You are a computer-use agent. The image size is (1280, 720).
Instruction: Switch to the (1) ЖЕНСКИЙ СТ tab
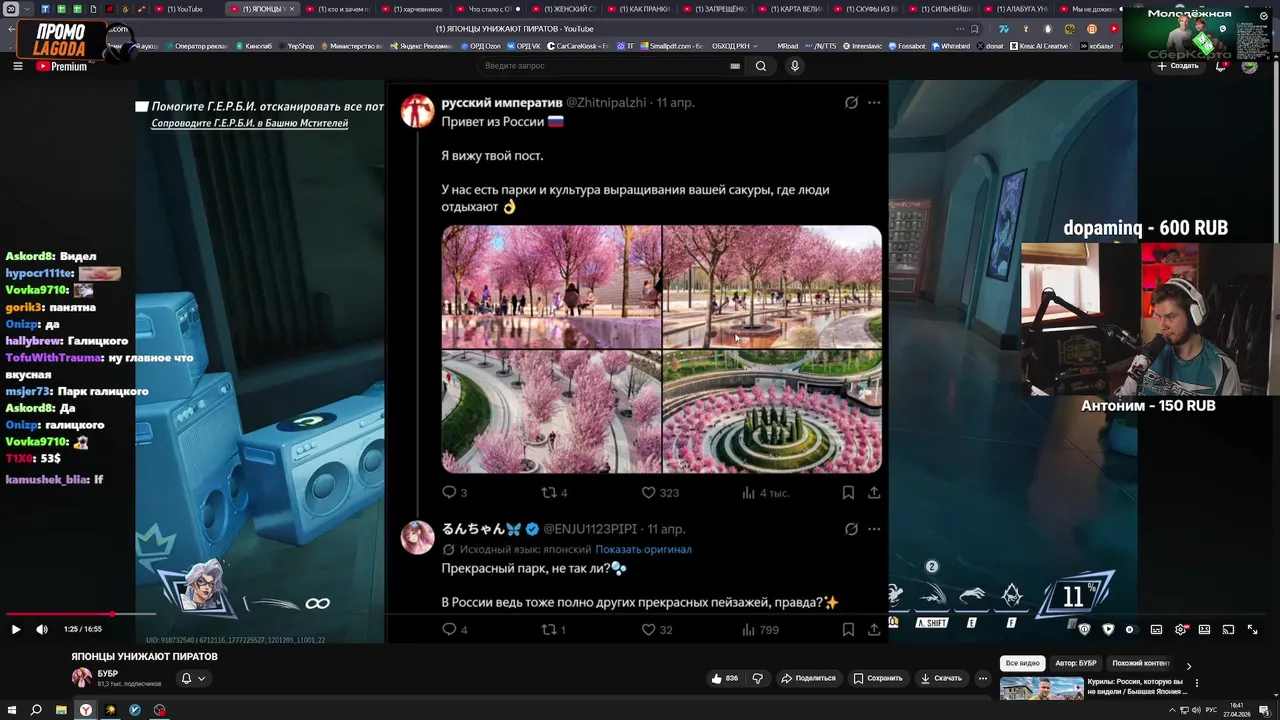(565, 9)
